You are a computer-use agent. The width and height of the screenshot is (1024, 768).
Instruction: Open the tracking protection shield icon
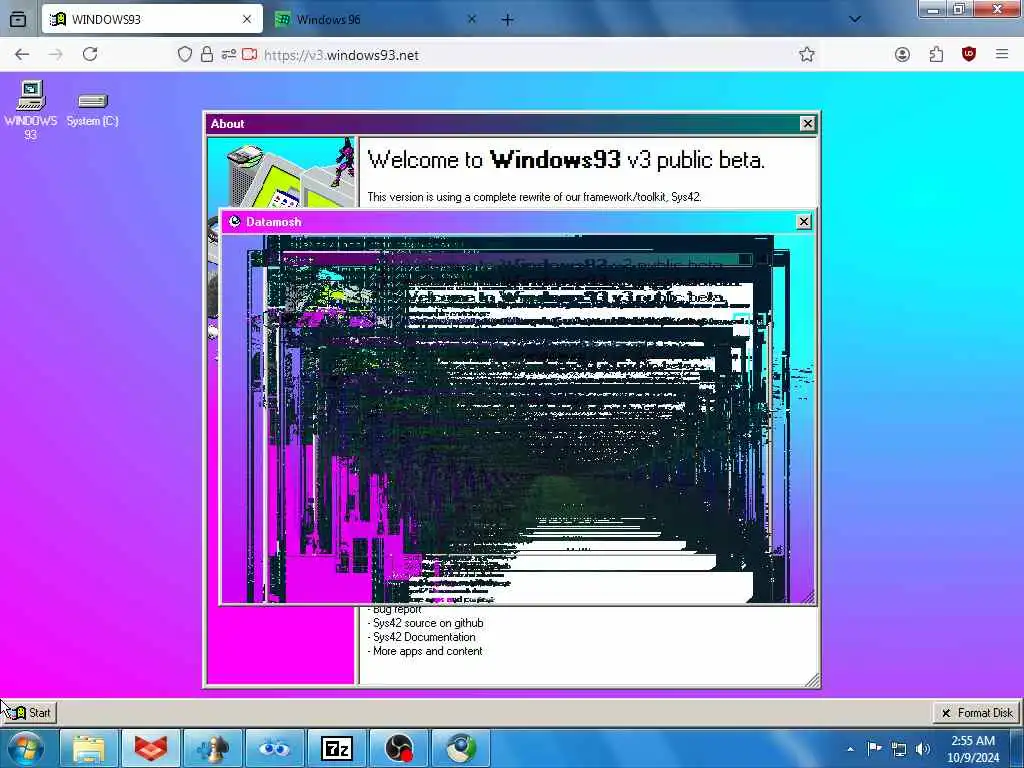coord(185,55)
